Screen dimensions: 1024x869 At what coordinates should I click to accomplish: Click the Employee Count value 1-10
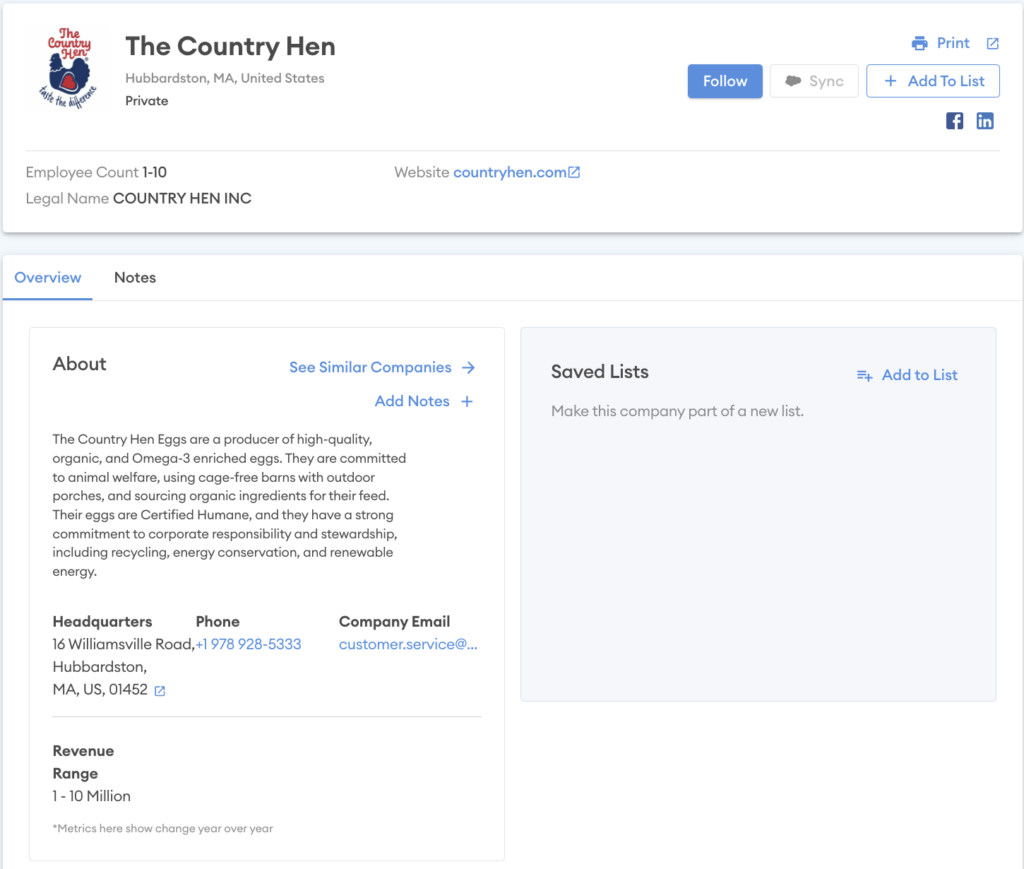[x=155, y=172]
